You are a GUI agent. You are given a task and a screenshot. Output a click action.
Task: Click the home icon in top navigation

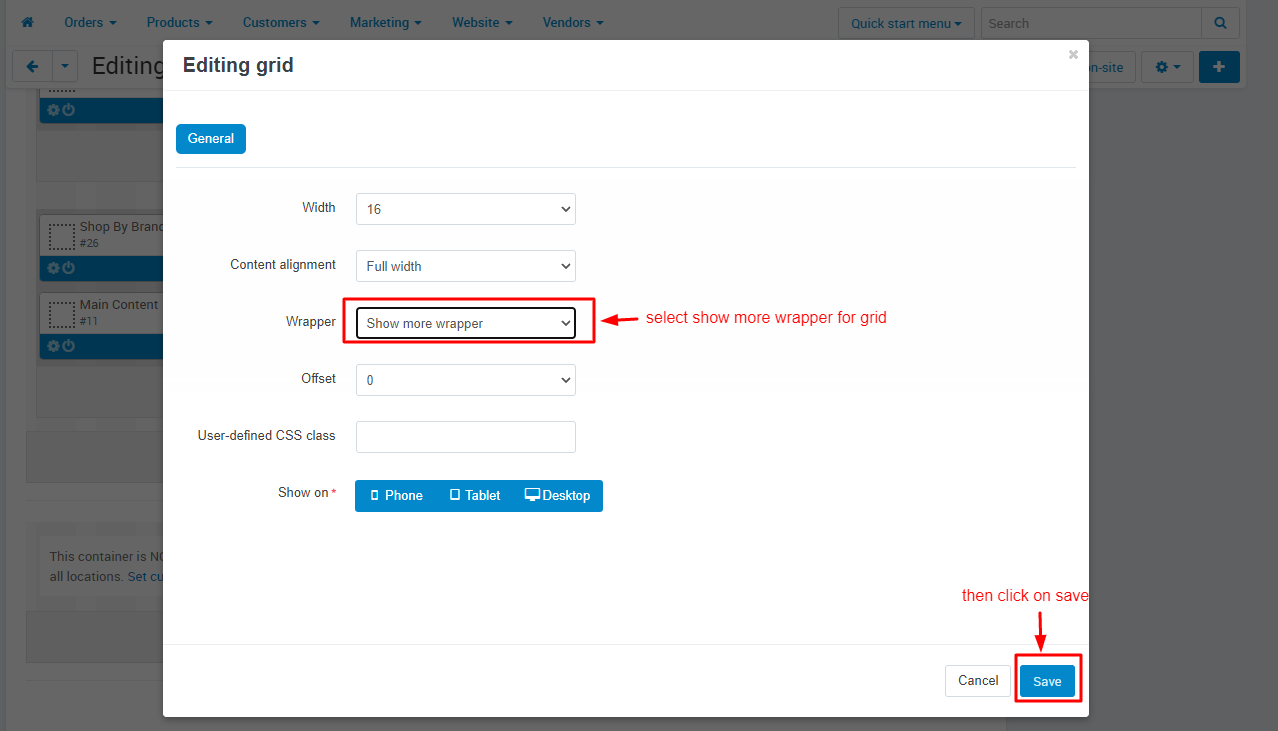(27, 22)
